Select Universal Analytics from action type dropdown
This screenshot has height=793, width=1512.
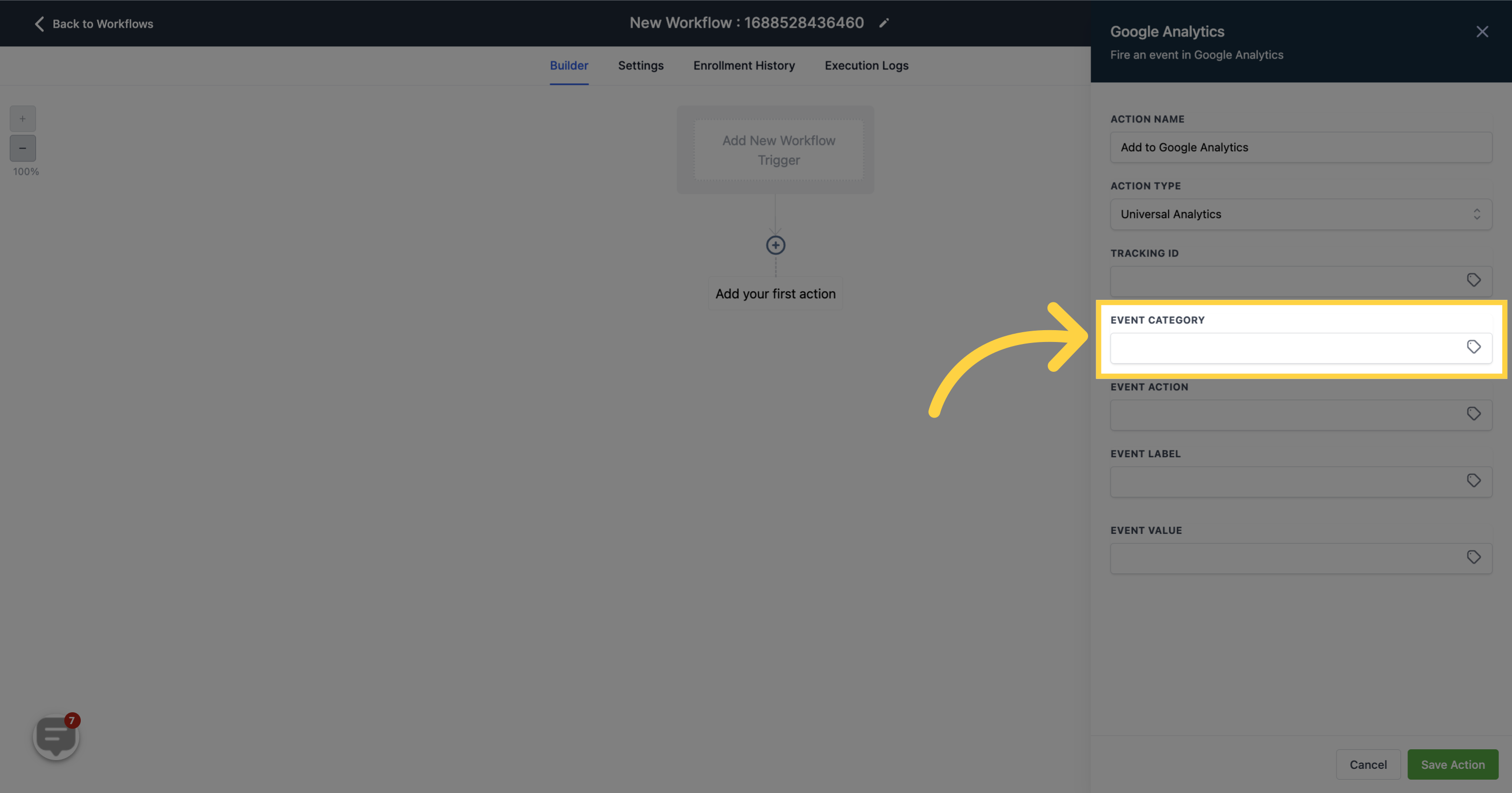[1300, 214]
